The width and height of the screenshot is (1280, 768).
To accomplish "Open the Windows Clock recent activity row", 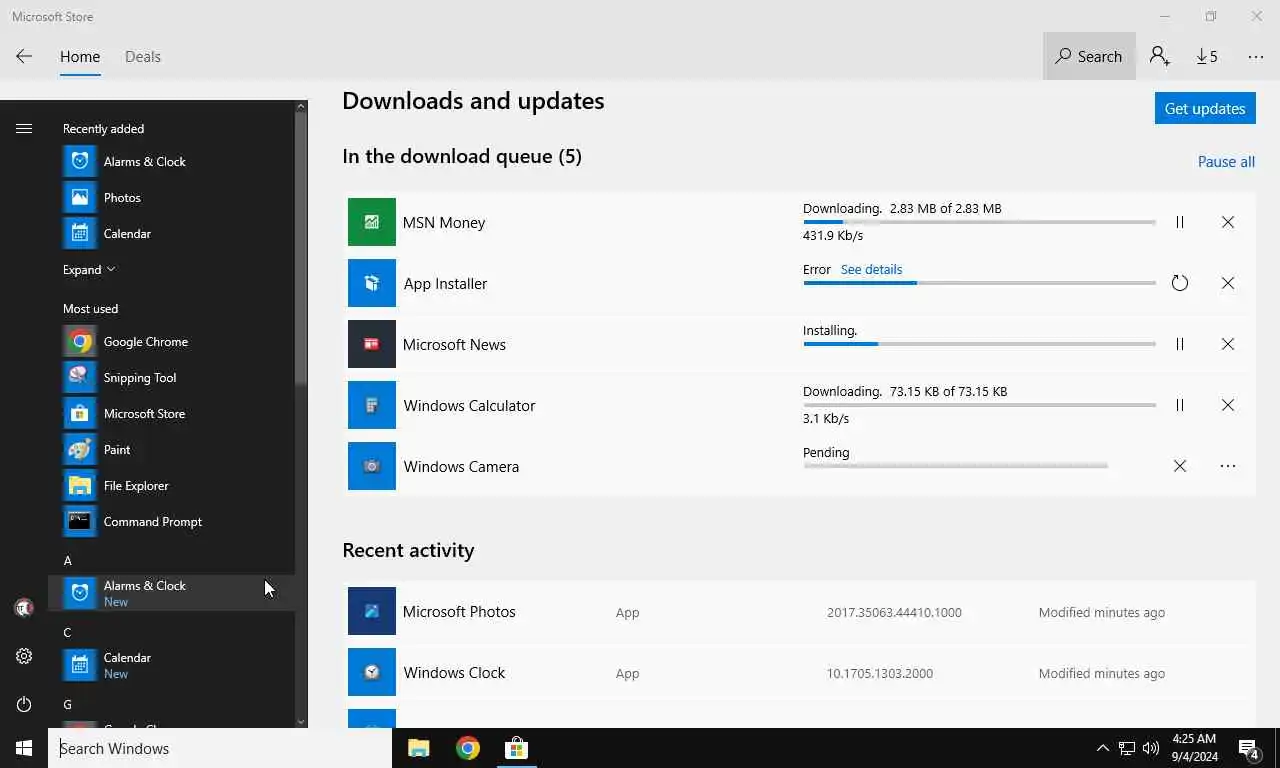I will [799, 672].
